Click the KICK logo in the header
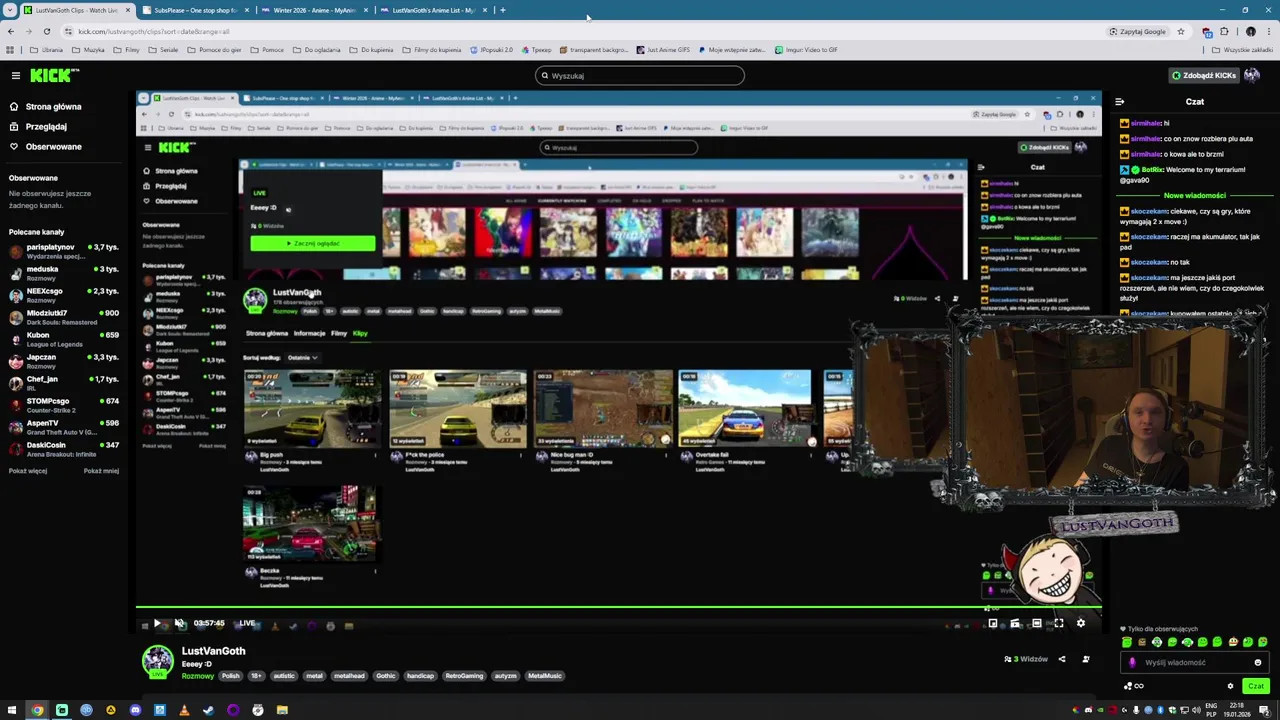This screenshot has width=1280, height=720. pyautogui.click(x=54, y=75)
